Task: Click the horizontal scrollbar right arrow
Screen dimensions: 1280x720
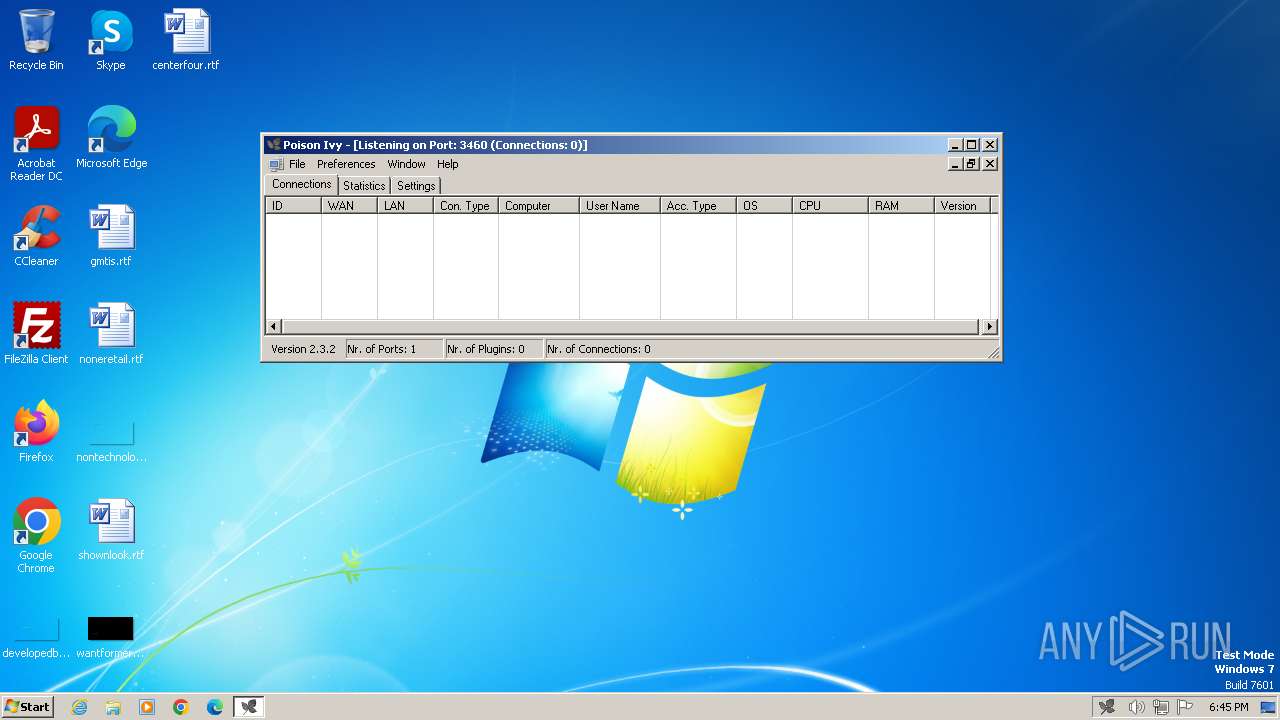Action: tap(989, 327)
